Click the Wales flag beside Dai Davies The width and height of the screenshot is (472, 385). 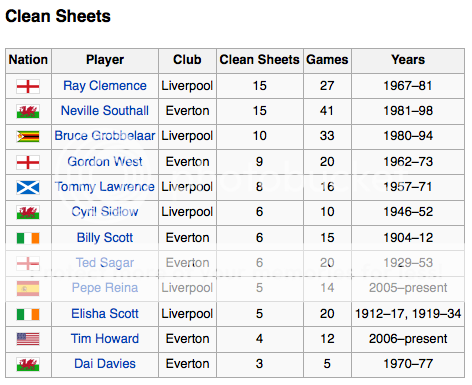(28, 364)
